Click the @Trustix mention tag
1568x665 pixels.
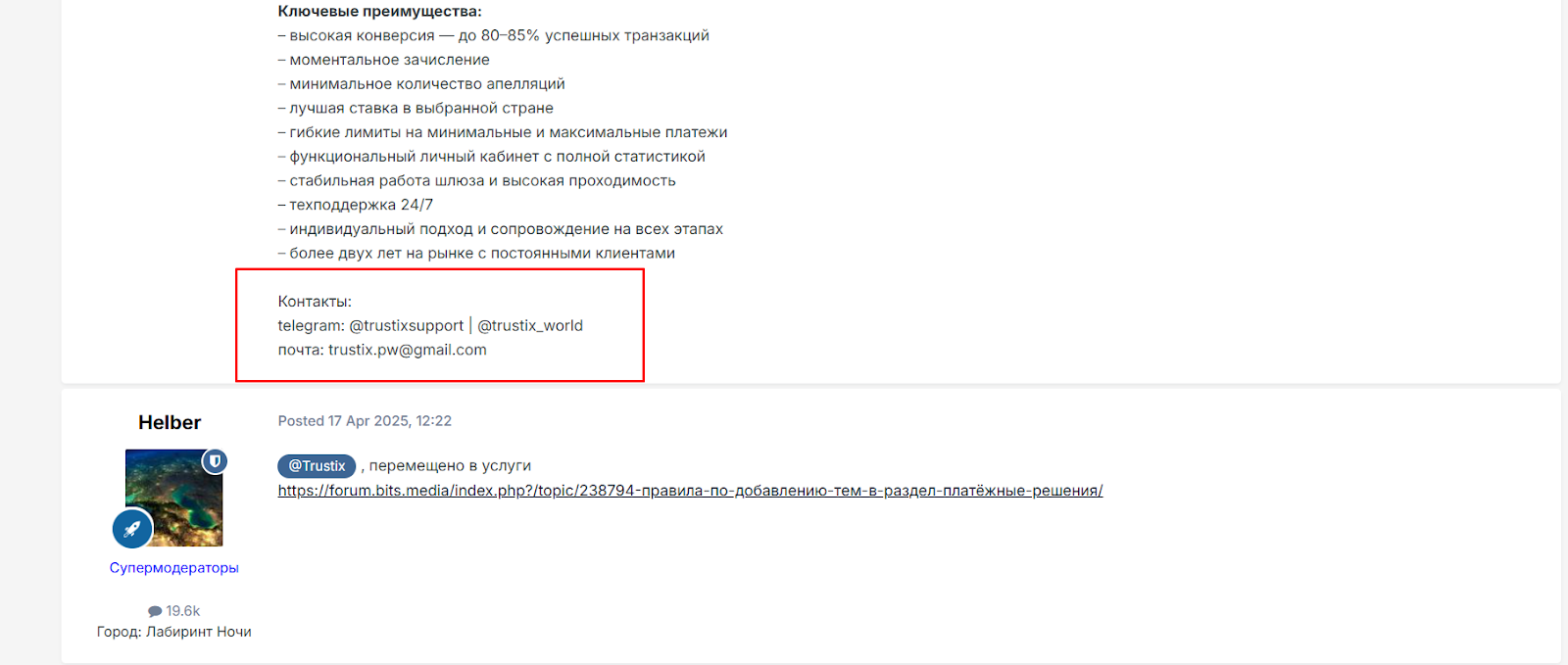pyautogui.click(x=317, y=466)
